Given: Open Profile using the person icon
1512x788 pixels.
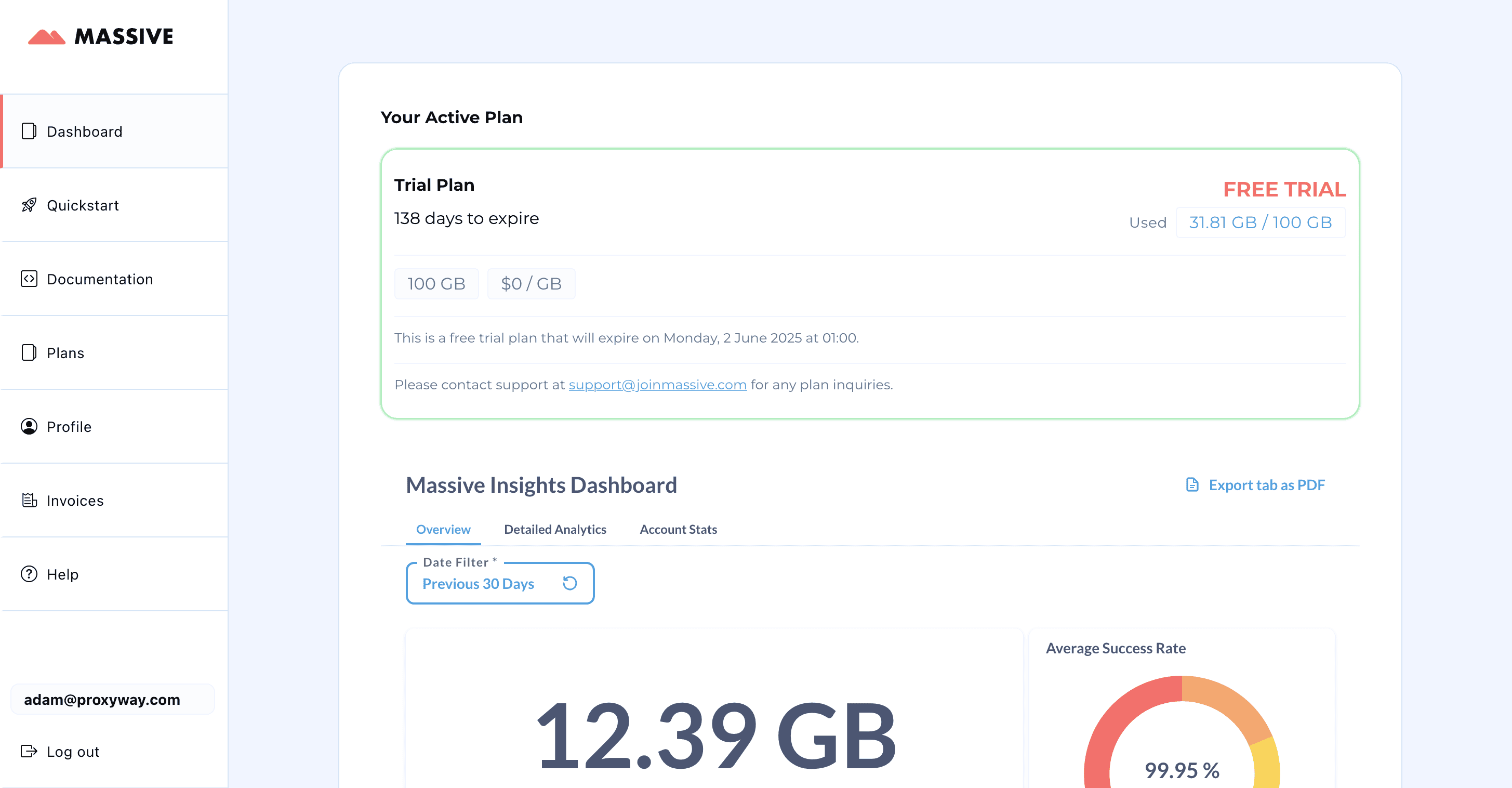Looking at the screenshot, I should point(29,426).
